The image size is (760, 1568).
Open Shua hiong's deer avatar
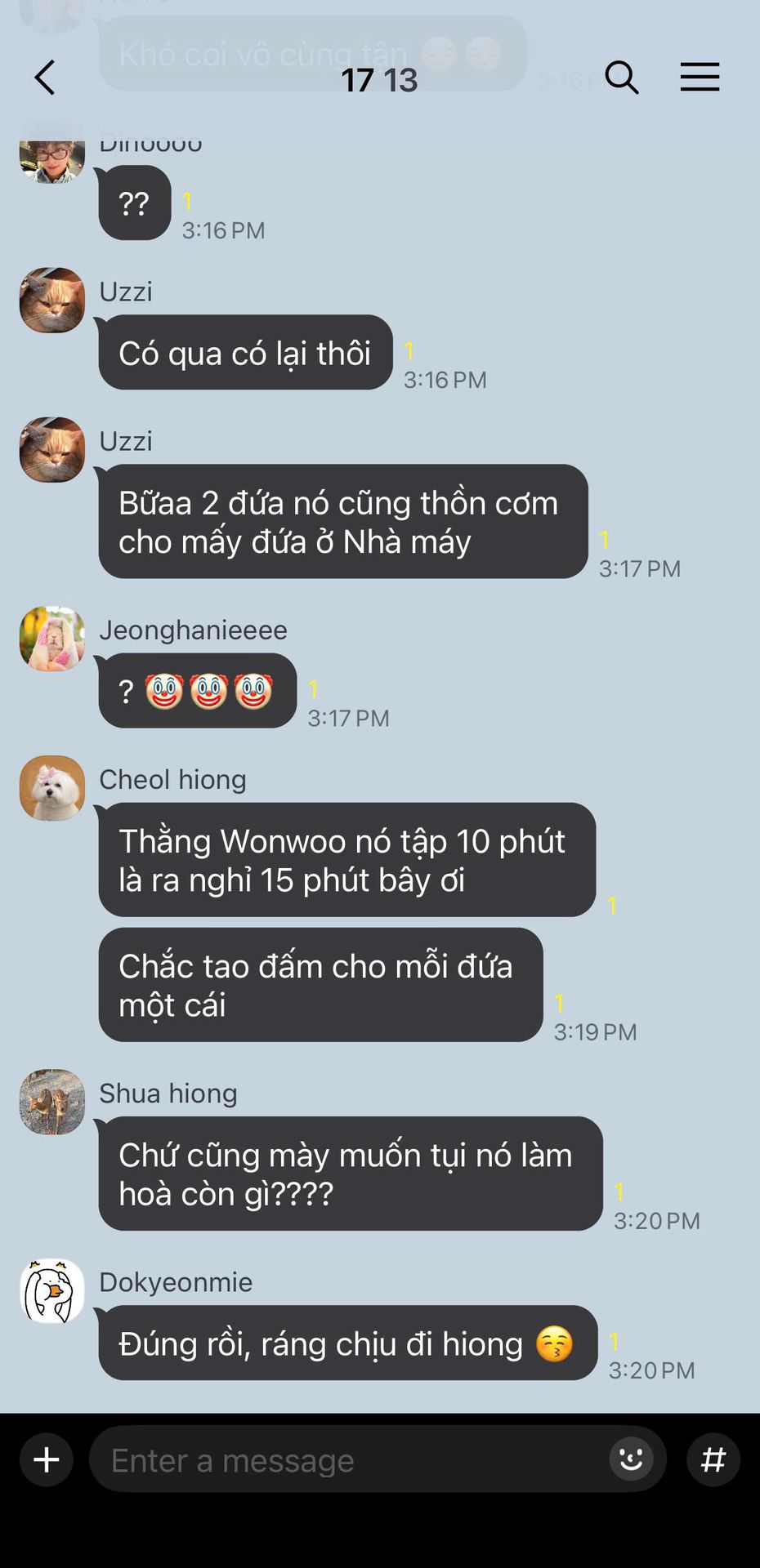(52, 1102)
